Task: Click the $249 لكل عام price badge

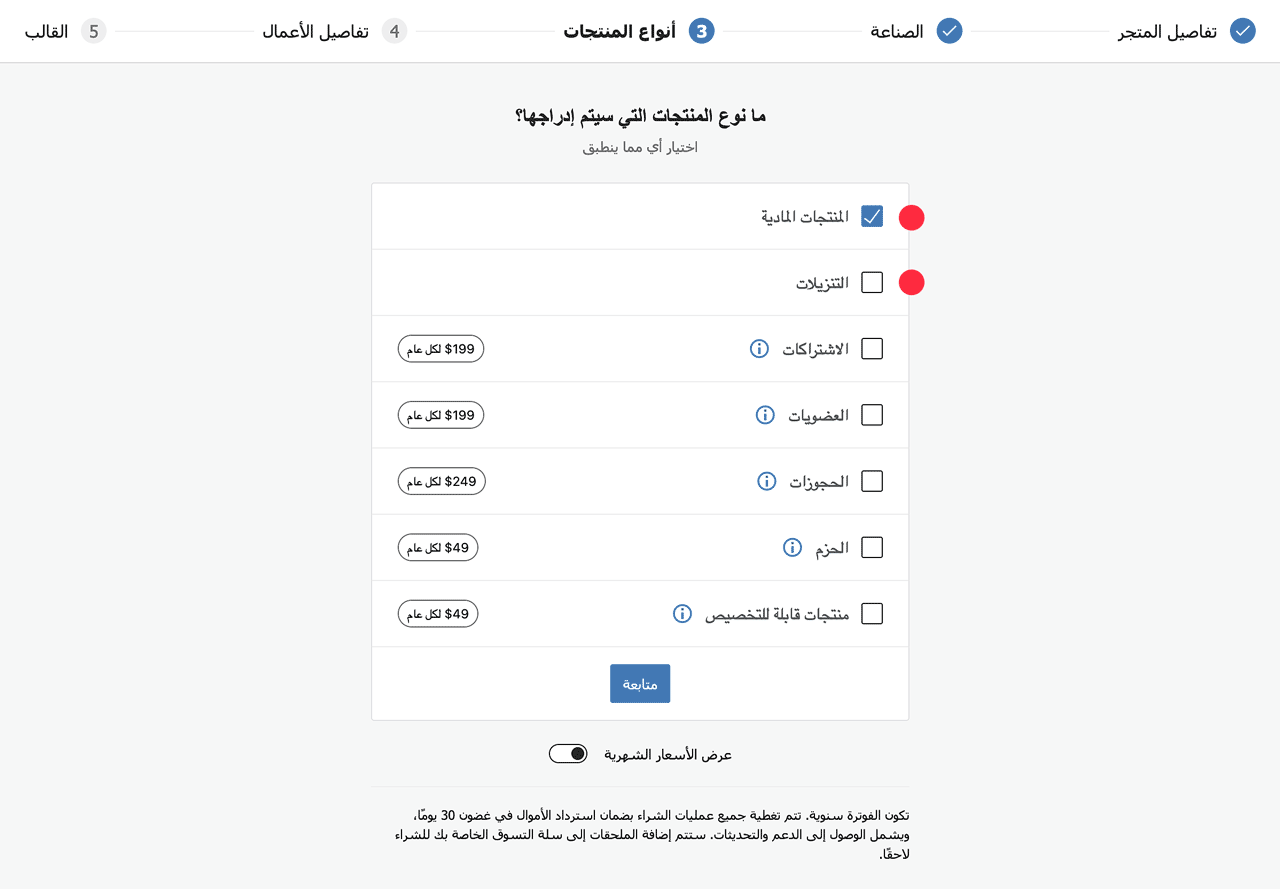Action: coord(441,481)
